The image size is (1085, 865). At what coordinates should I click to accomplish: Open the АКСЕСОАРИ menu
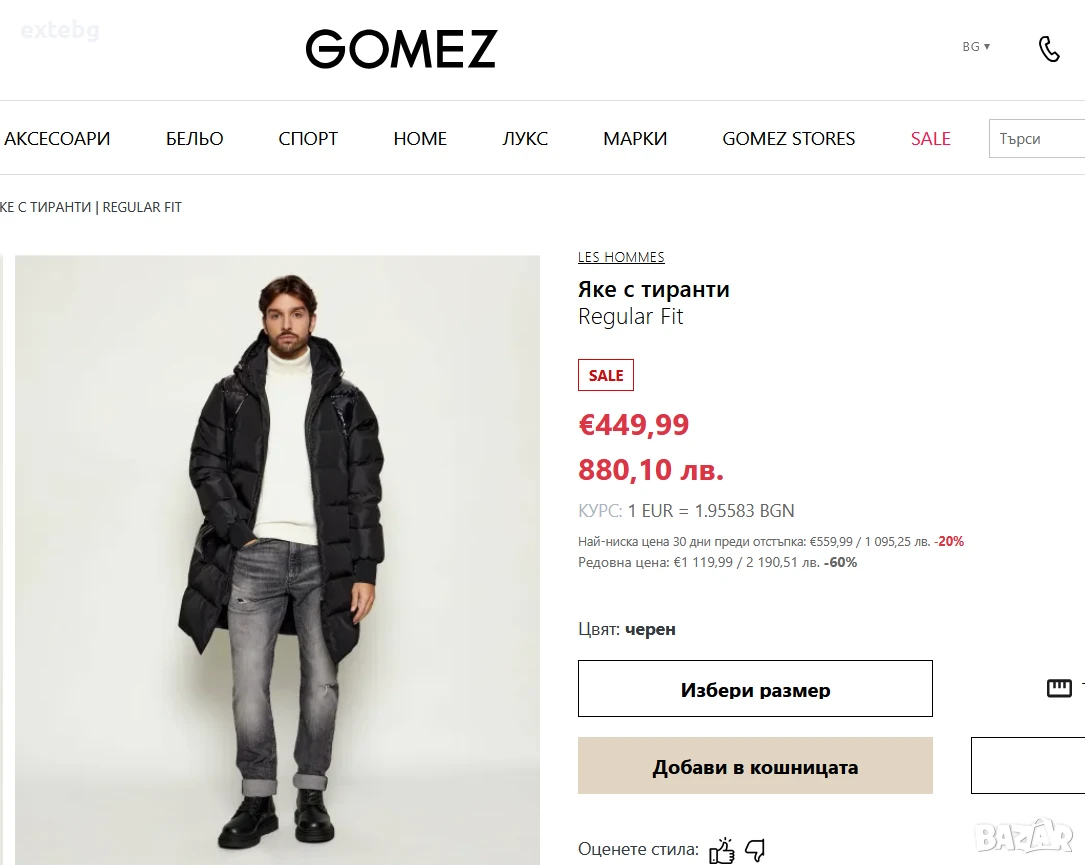pyautogui.click(x=57, y=138)
